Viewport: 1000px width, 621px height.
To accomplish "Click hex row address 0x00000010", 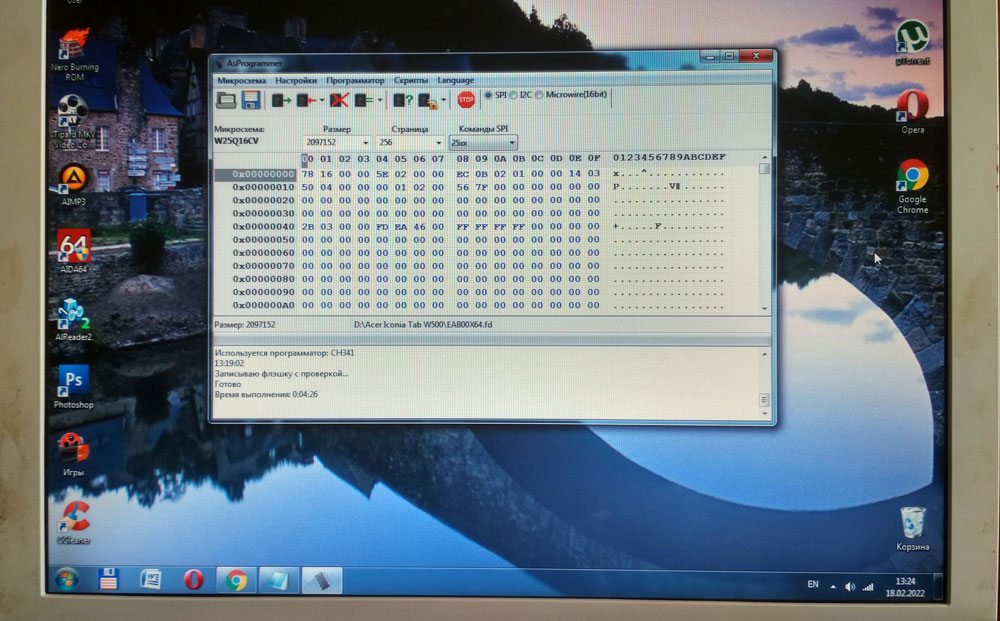I will [x=263, y=187].
